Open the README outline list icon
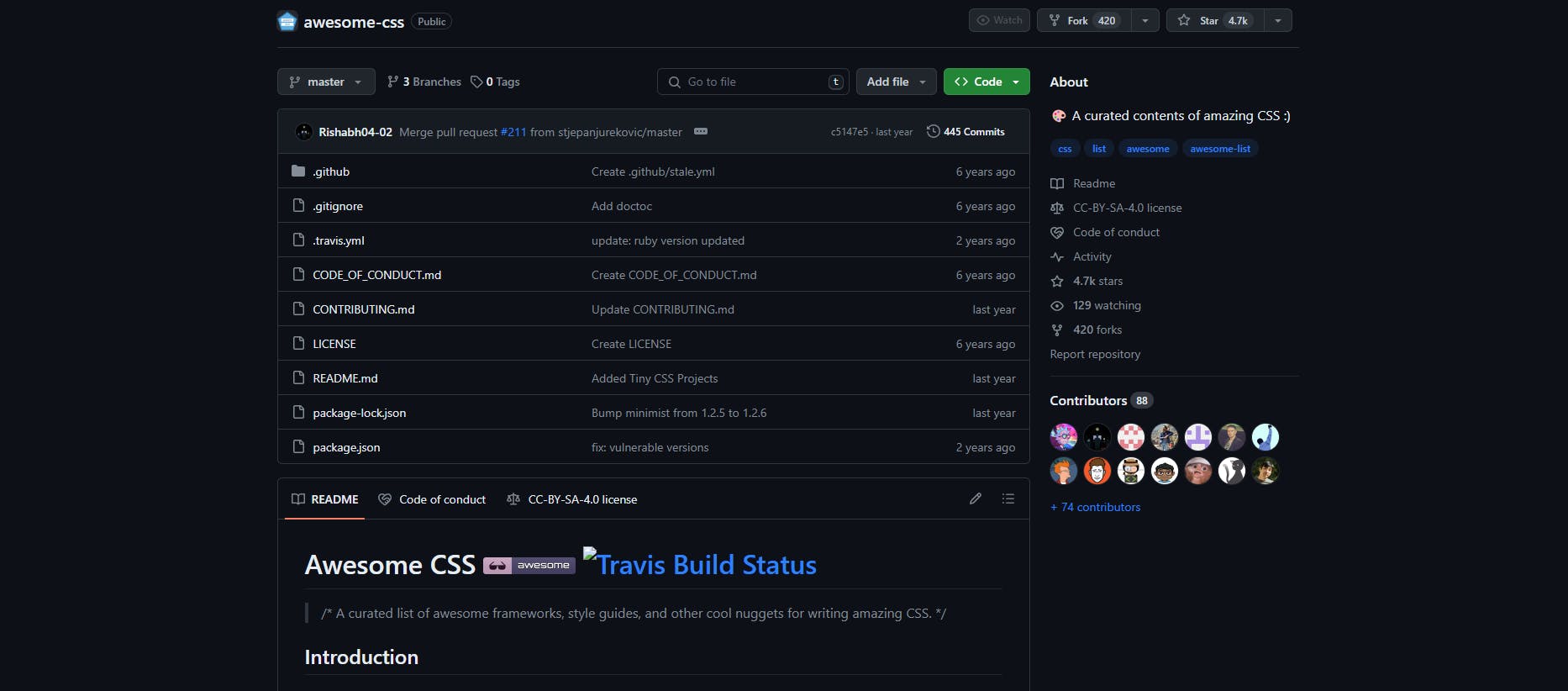The height and width of the screenshot is (691, 1568). click(x=1008, y=498)
